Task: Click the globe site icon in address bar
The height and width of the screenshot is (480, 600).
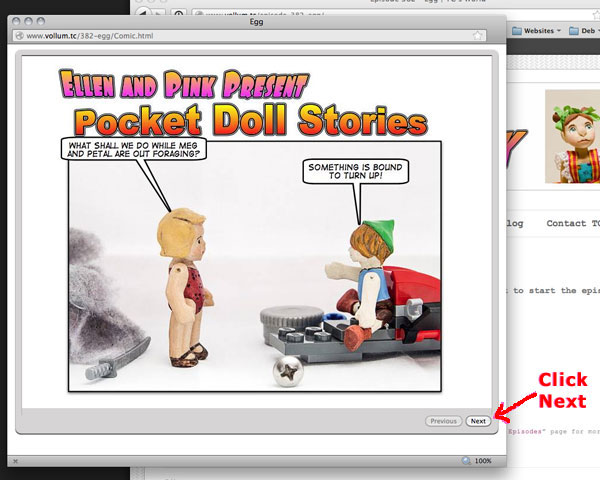Action: [19, 36]
